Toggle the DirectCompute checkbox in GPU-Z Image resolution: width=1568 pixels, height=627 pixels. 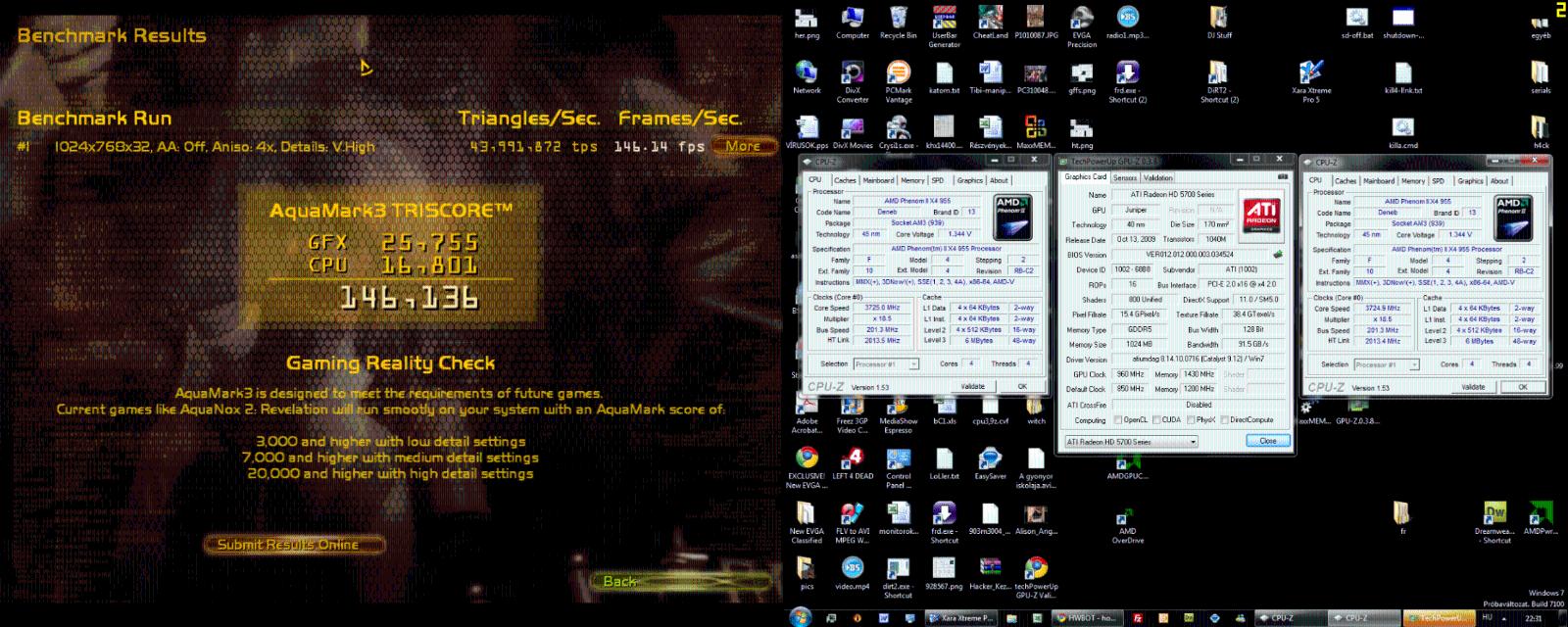[1223, 420]
